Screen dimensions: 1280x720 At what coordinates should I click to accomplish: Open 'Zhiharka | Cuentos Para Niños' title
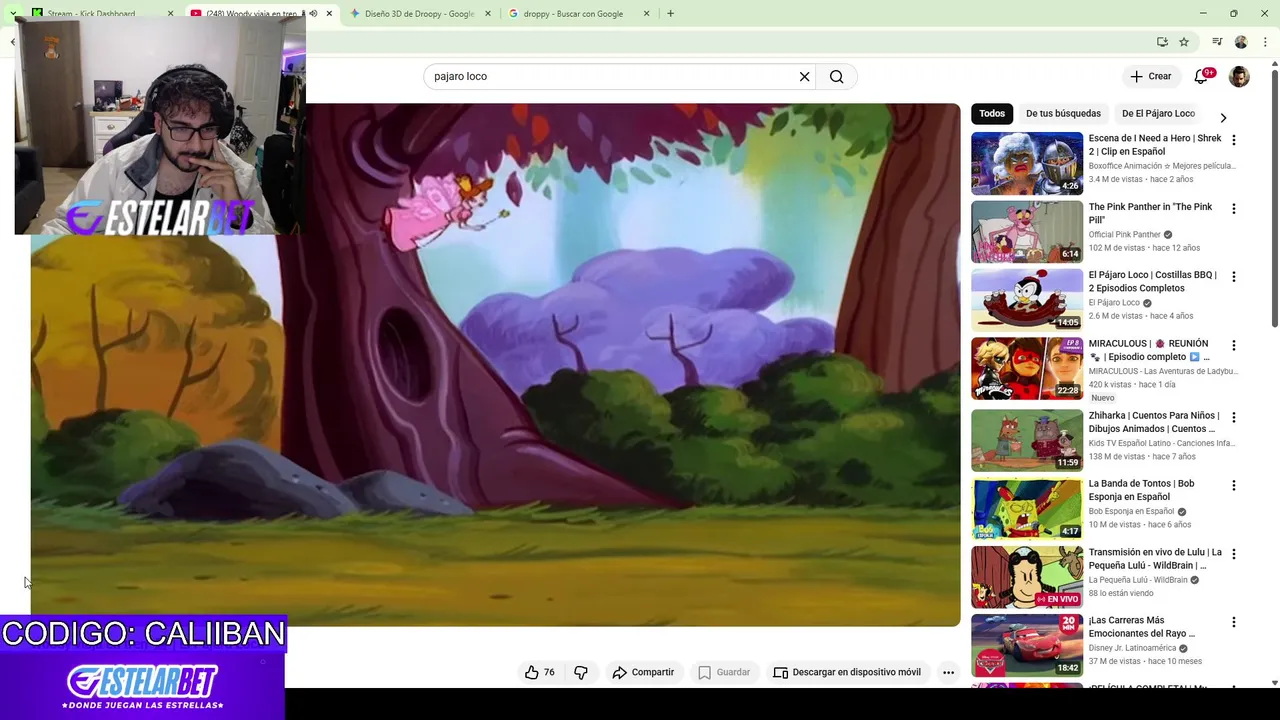[x=1154, y=422]
